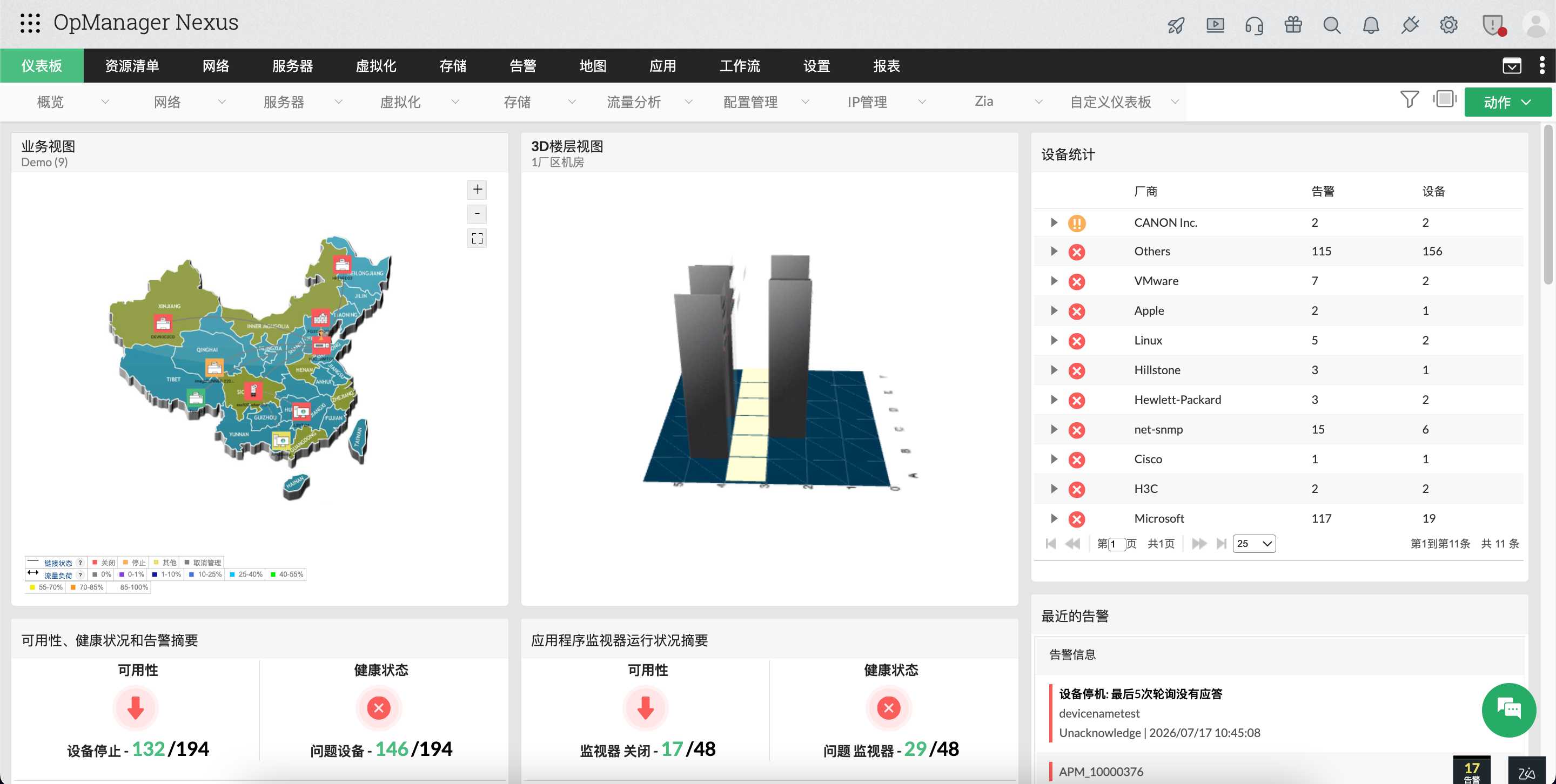Click the mail dropdown icon in nav bar
The image size is (1556, 784).
[1511, 66]
